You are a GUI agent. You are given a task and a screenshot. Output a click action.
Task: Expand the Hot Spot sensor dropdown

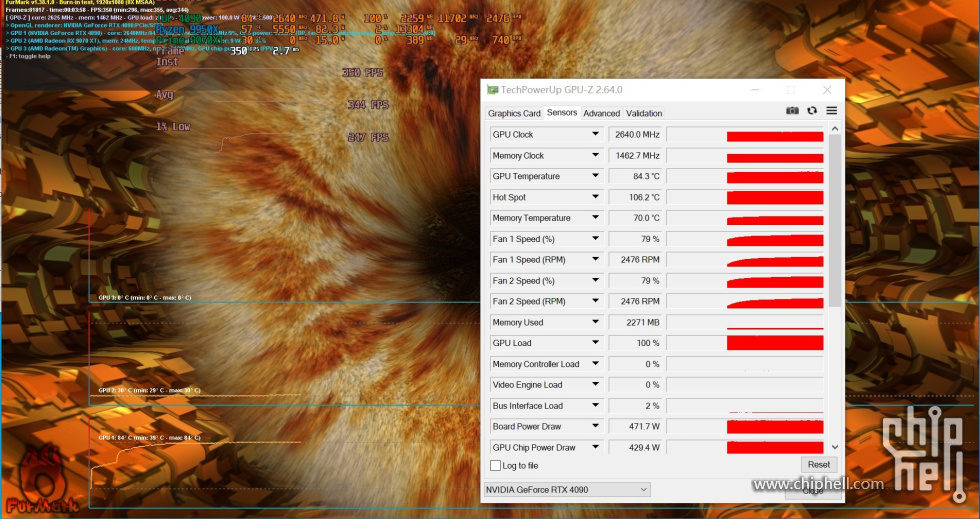point(596,197)
